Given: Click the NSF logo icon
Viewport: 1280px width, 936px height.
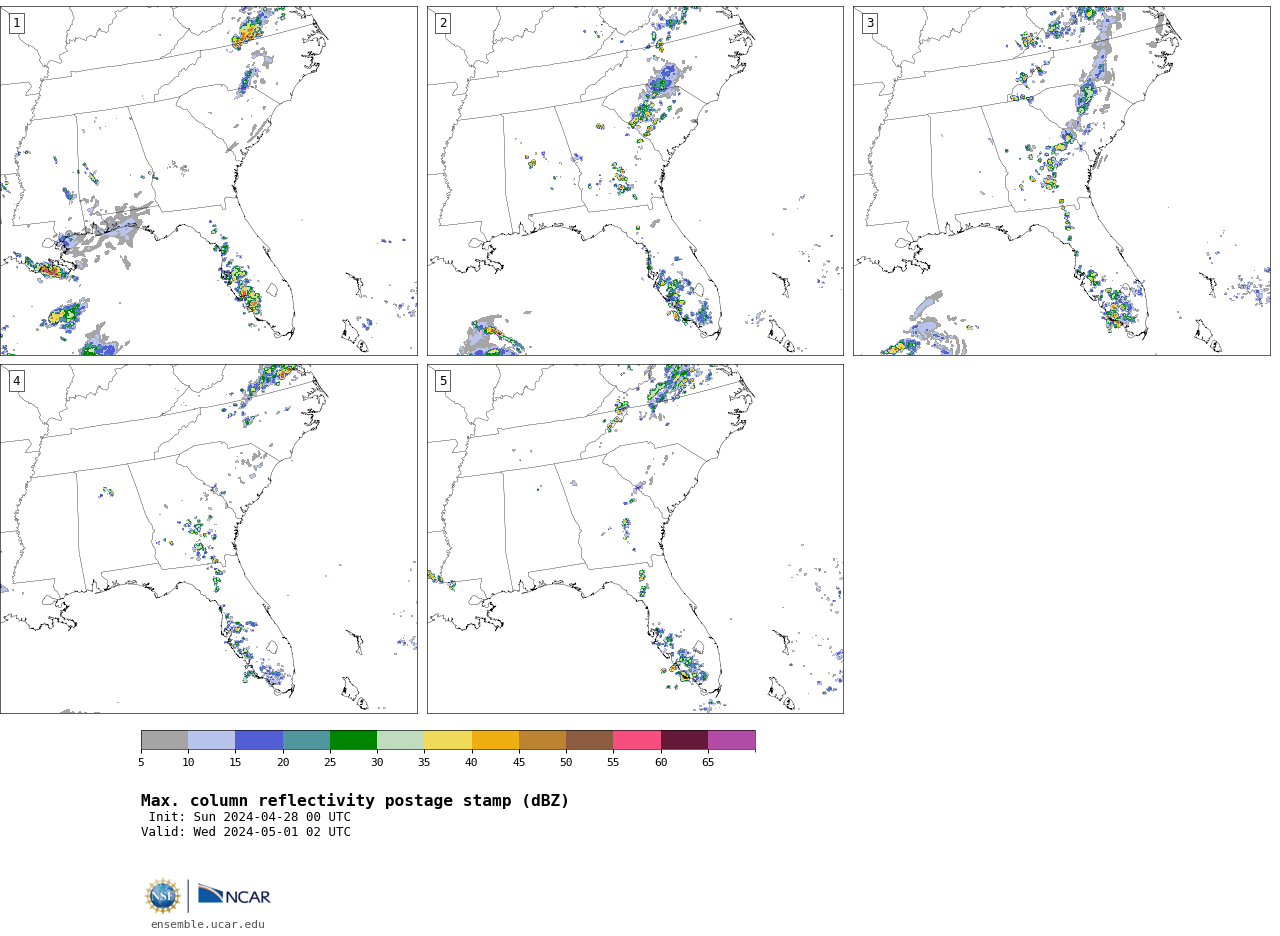Looking at the screenshot, I should (163, 896).
